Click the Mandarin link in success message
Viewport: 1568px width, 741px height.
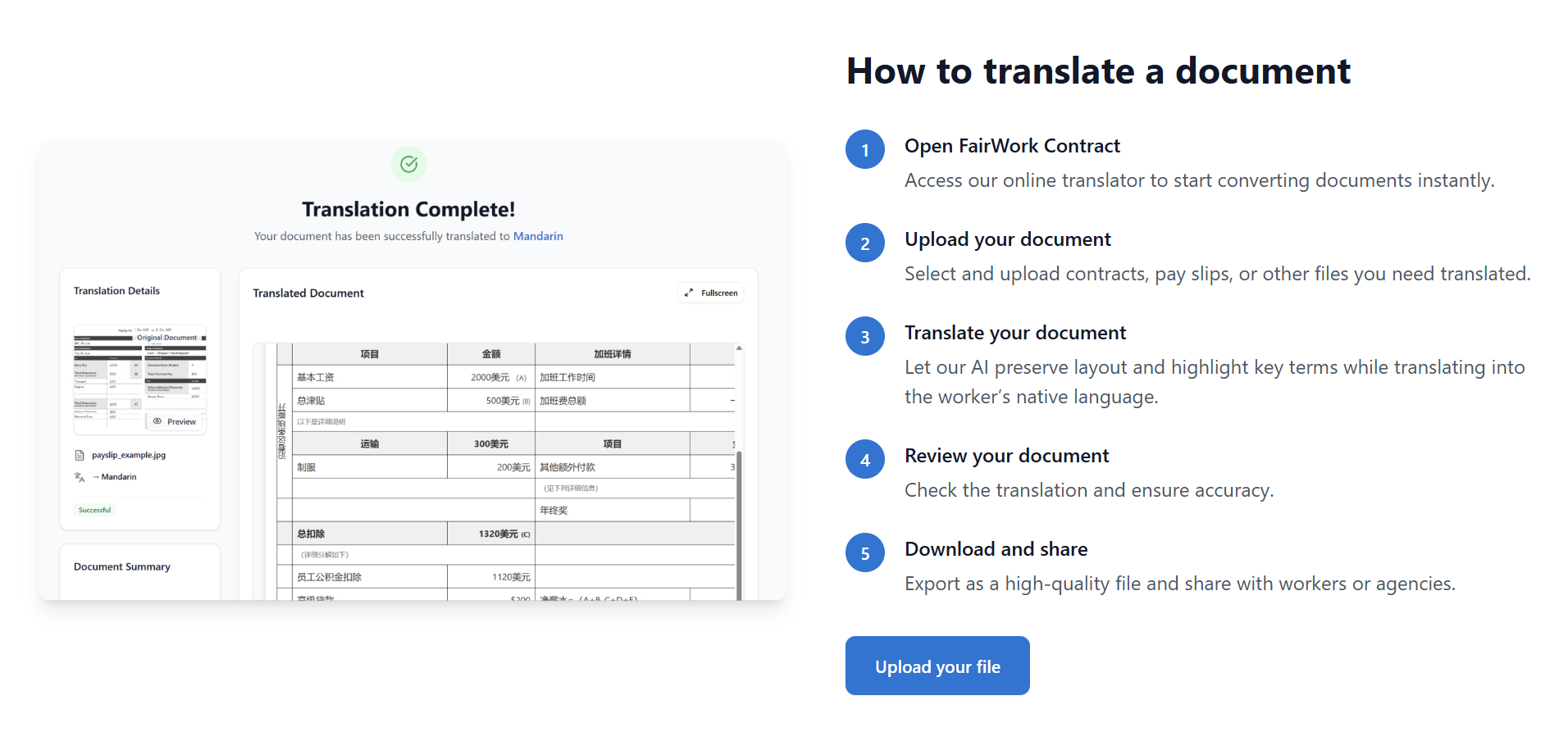coord(537,236)
